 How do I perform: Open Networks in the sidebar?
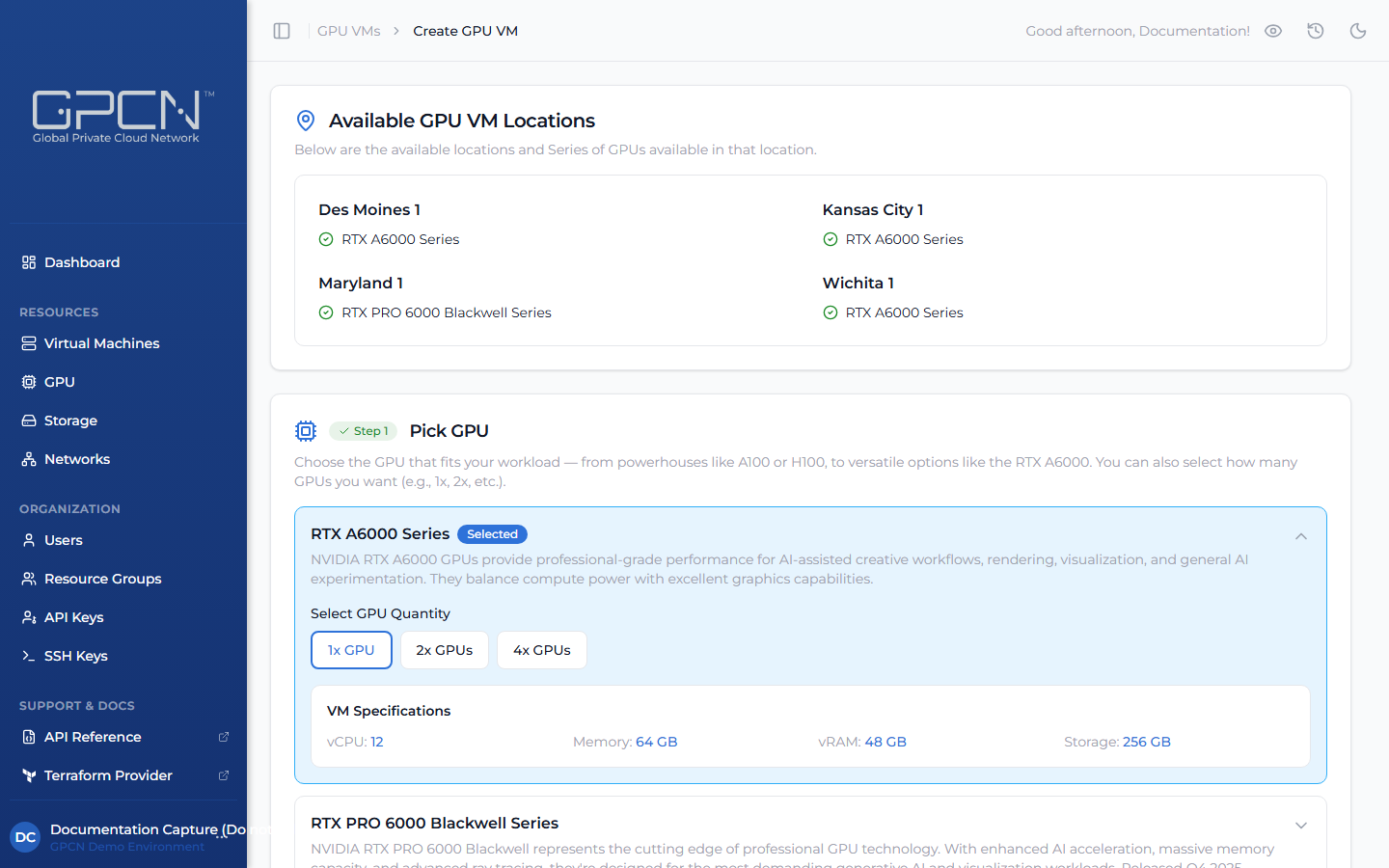123,459
